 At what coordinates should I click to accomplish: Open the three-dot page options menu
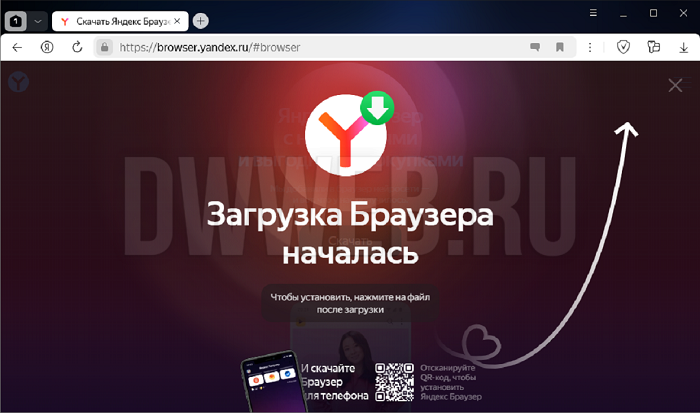coord(590,47)
